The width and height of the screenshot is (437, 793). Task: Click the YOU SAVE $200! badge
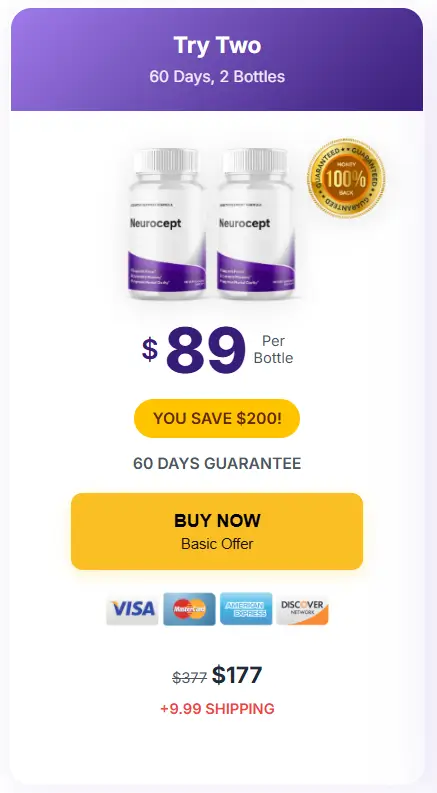[x=217, y=418]
